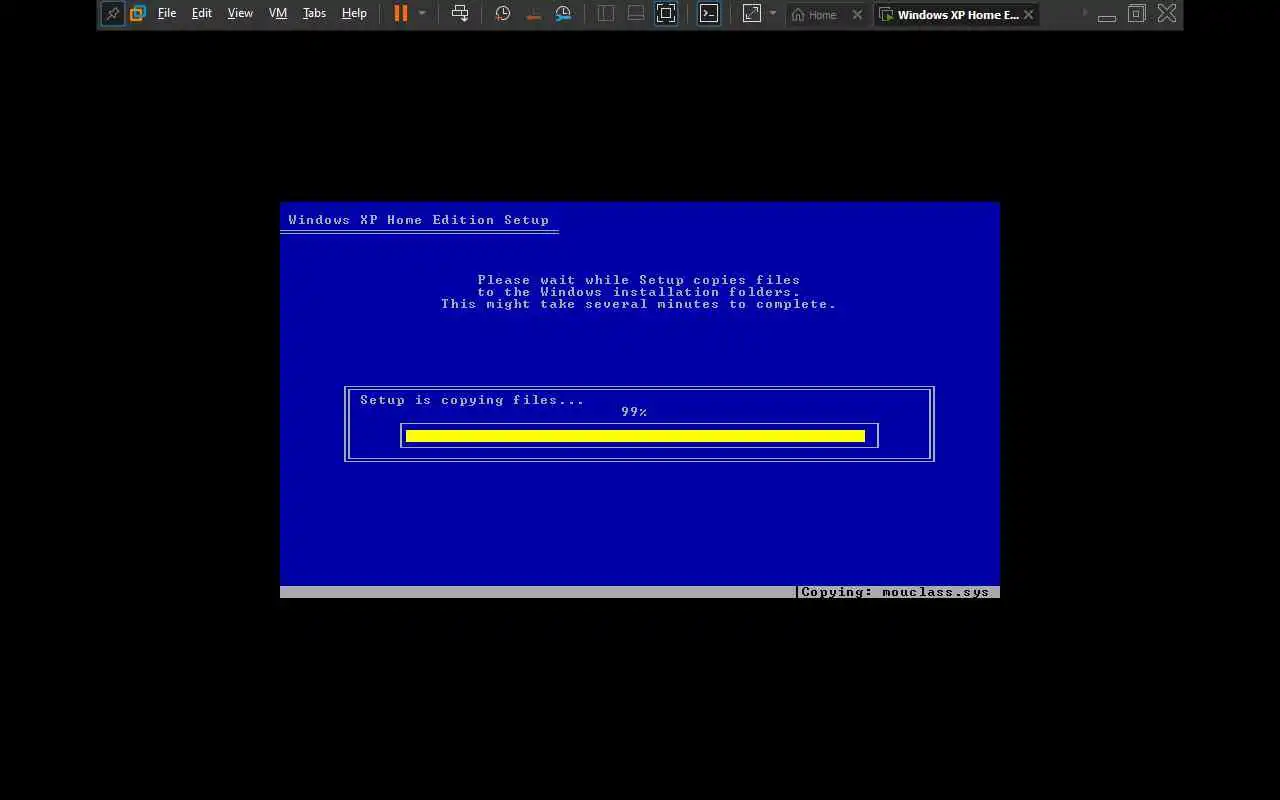Image resolution: width=1280 pixels, height=800 pixels.
Task: Click the VMware Workstation logo icon
Action: click(138, 14)
